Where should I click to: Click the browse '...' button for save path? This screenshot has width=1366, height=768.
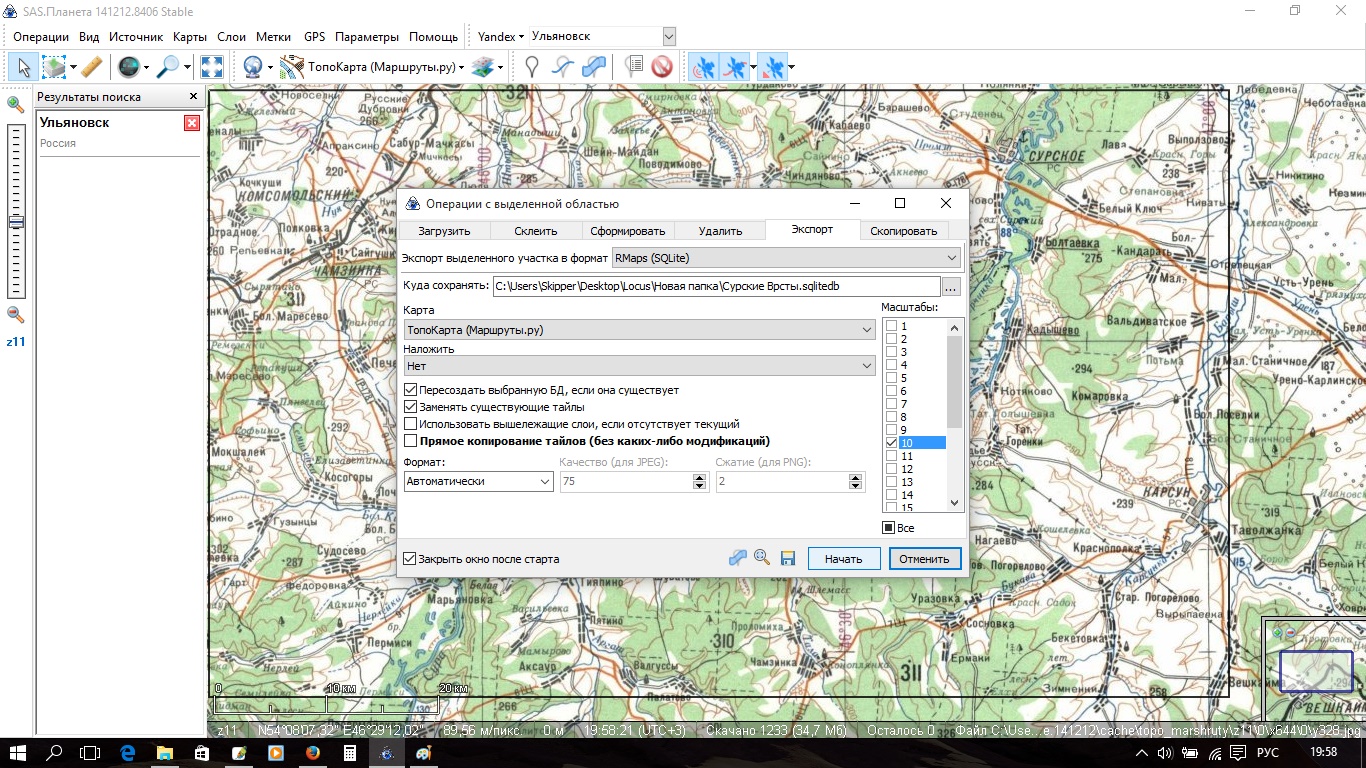coord(951,287)
